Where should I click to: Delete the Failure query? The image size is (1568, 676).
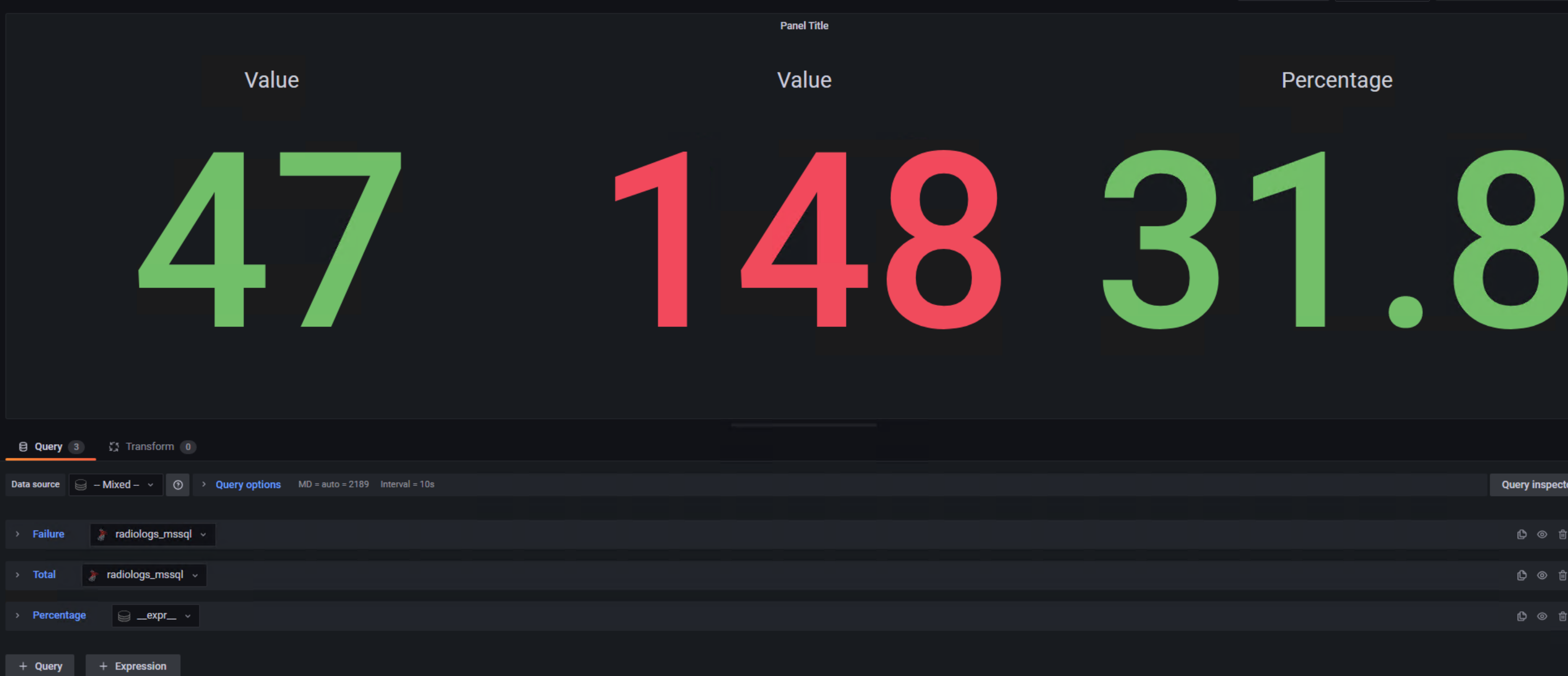pyautogui.click(x=1562, y=534)
